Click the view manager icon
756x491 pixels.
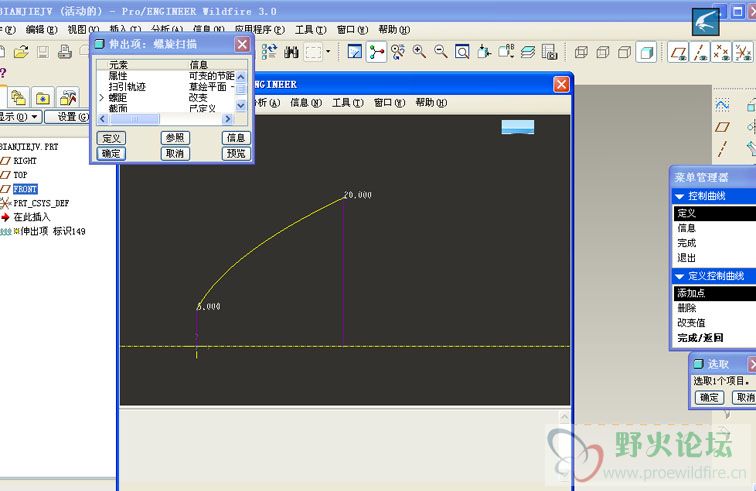coord(550,52)
